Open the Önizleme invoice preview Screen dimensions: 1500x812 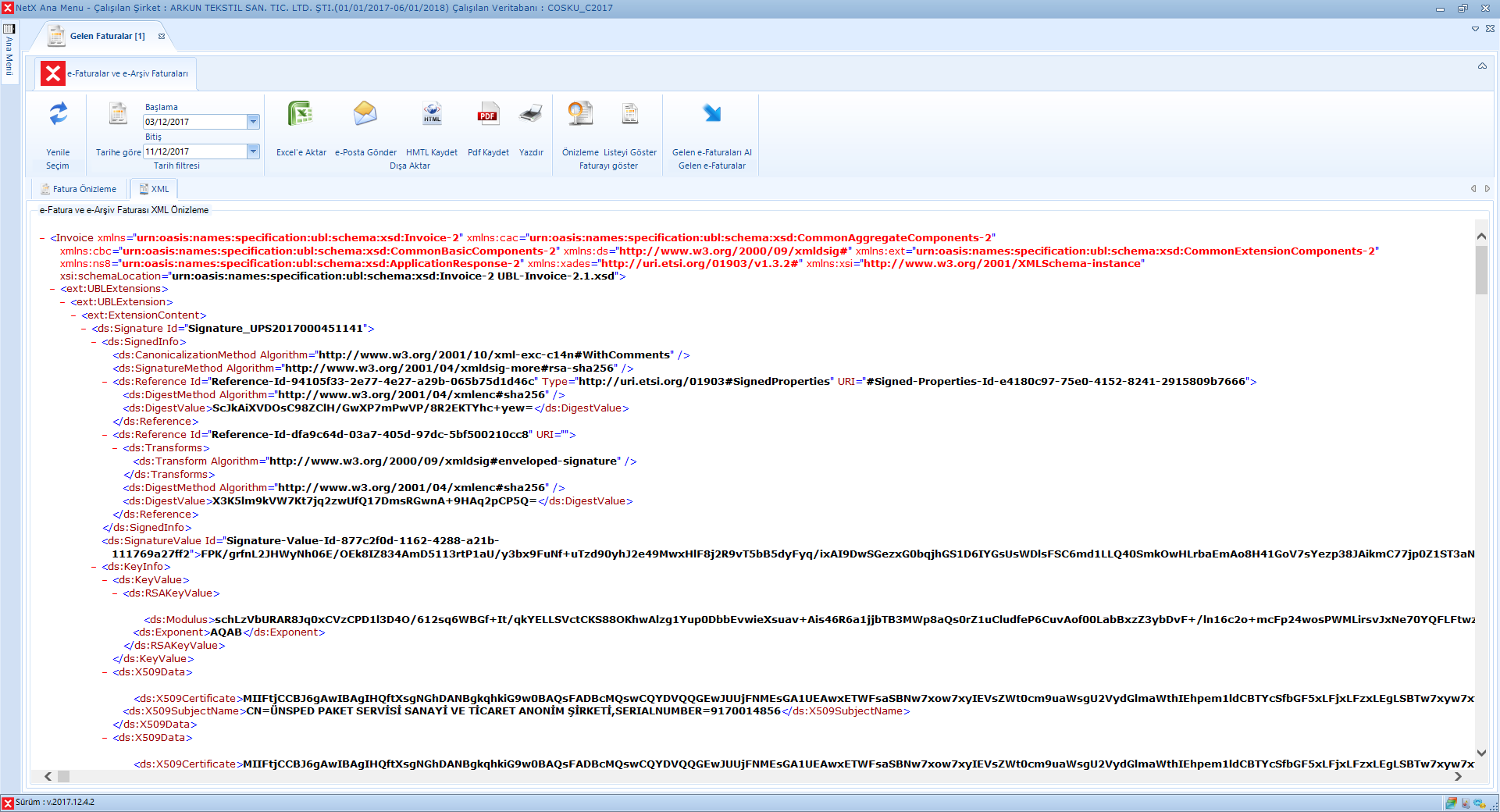point(580,115)
